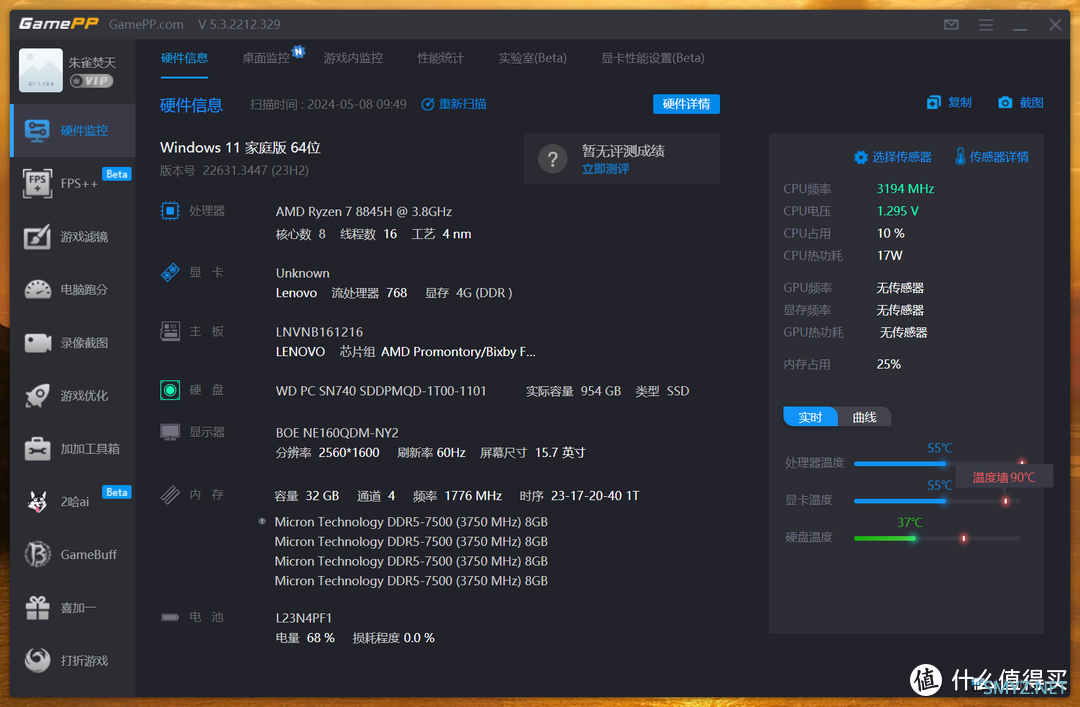Switch to 桌面监控 tab
1080x707 pixels.
[267, 58]
